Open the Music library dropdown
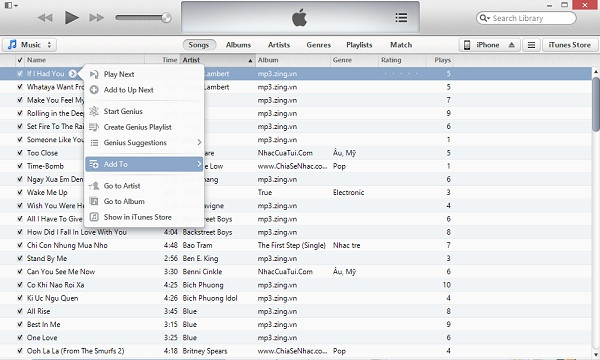The height and width of the screenshot is (360, 600). [30, 45]
